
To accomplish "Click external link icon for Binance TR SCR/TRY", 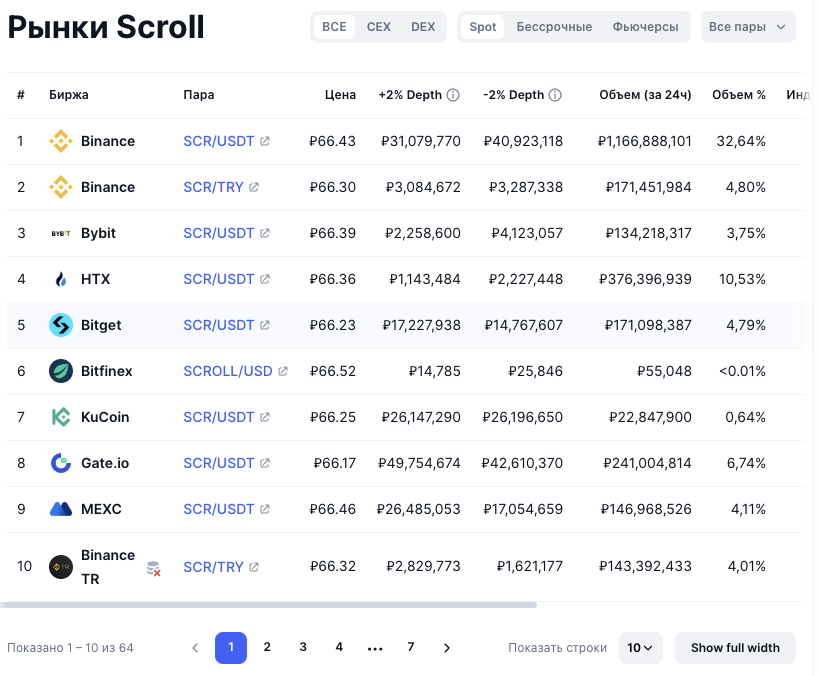I will (254, 567).
